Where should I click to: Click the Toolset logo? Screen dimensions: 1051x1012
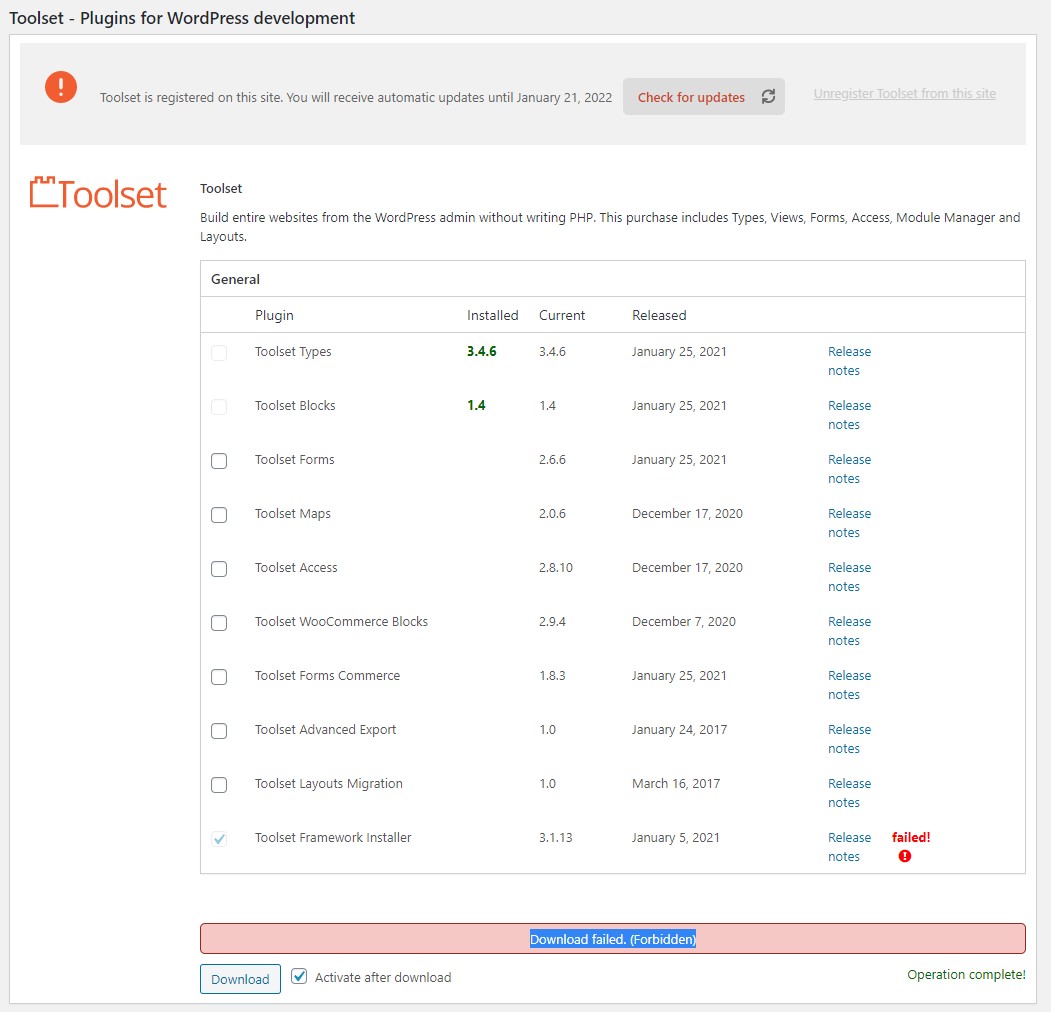(x=98, y=193)
